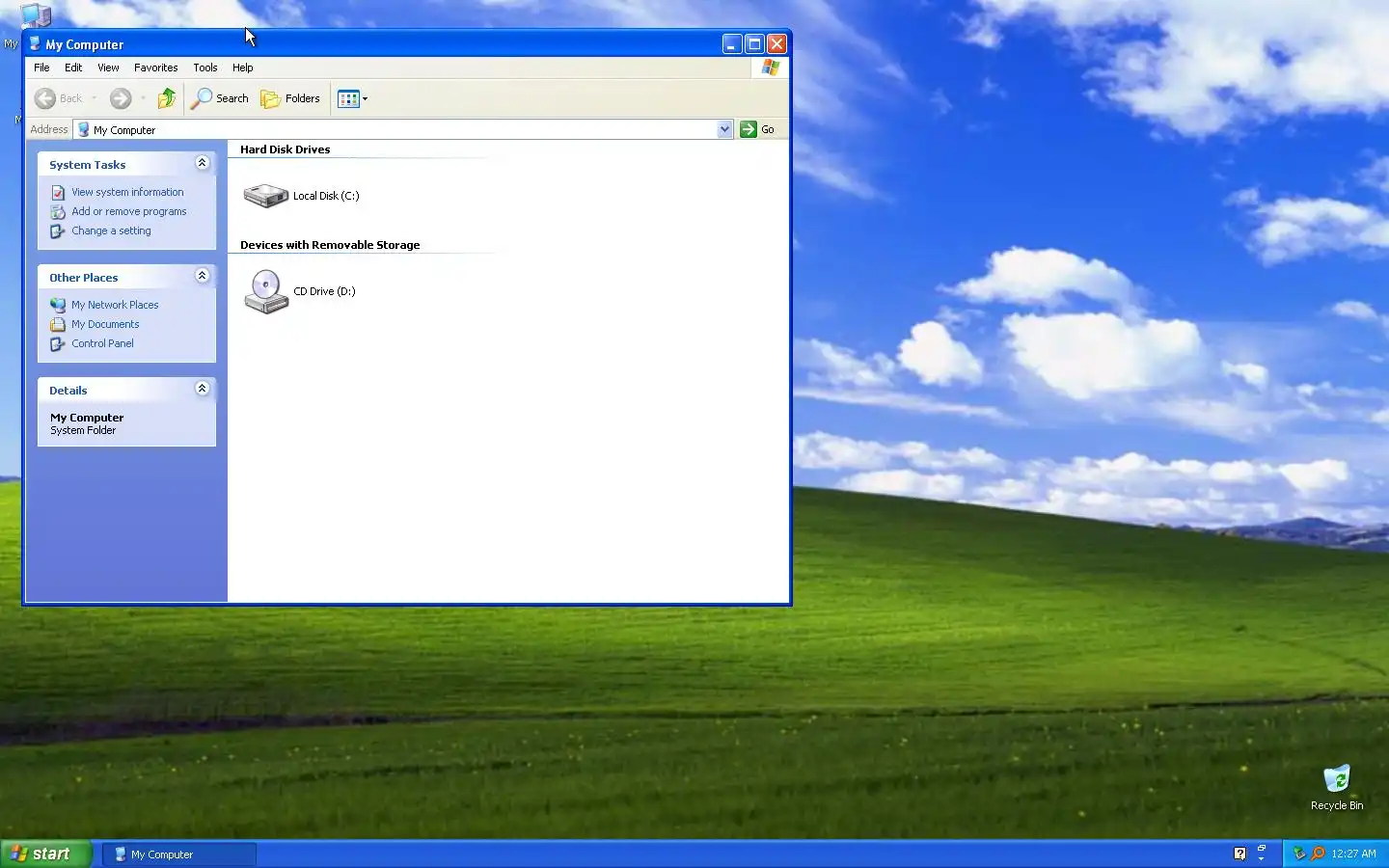Click the Forward arrow icon in toolbar
The width and height of the screenshot is (1389, 868).
[120, 98]
